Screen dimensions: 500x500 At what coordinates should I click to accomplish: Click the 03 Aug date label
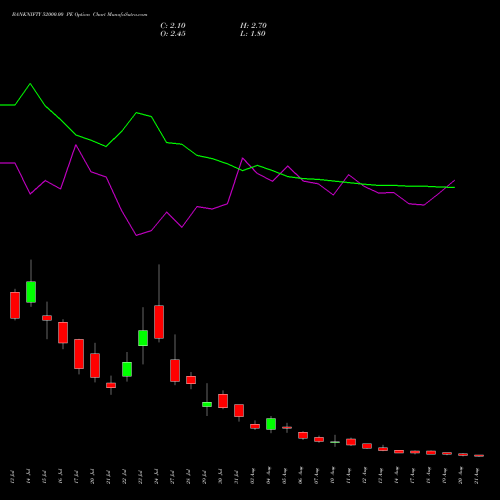(x=253, y=476)
